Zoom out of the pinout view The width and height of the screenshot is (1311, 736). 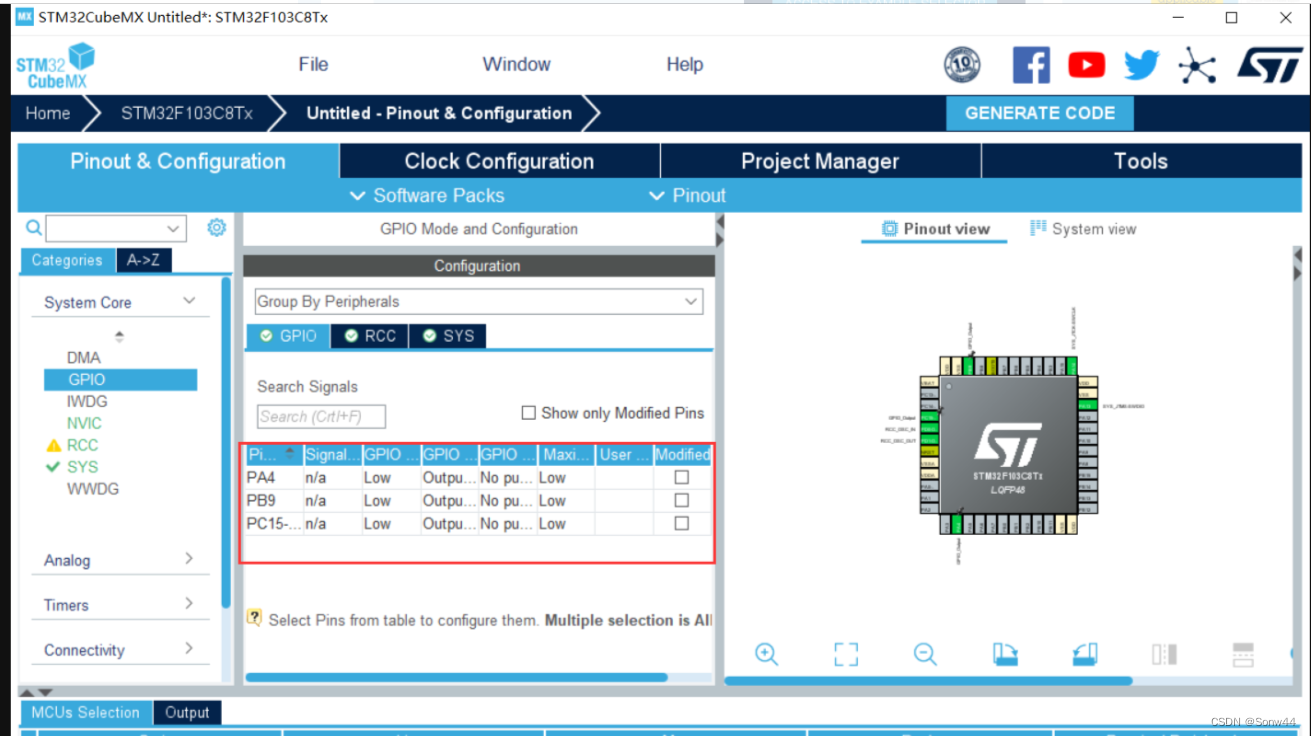tap(925, 654)
